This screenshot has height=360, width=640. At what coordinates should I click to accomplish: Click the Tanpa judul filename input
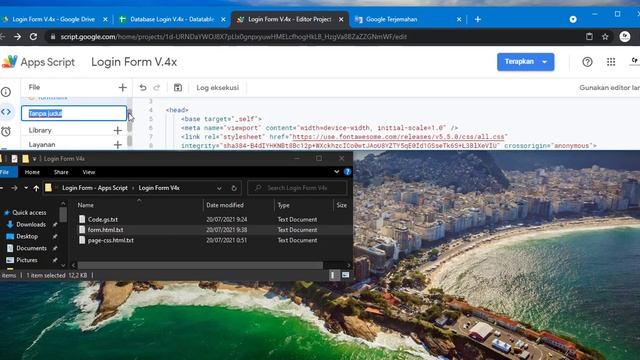[x=74, y=113]
